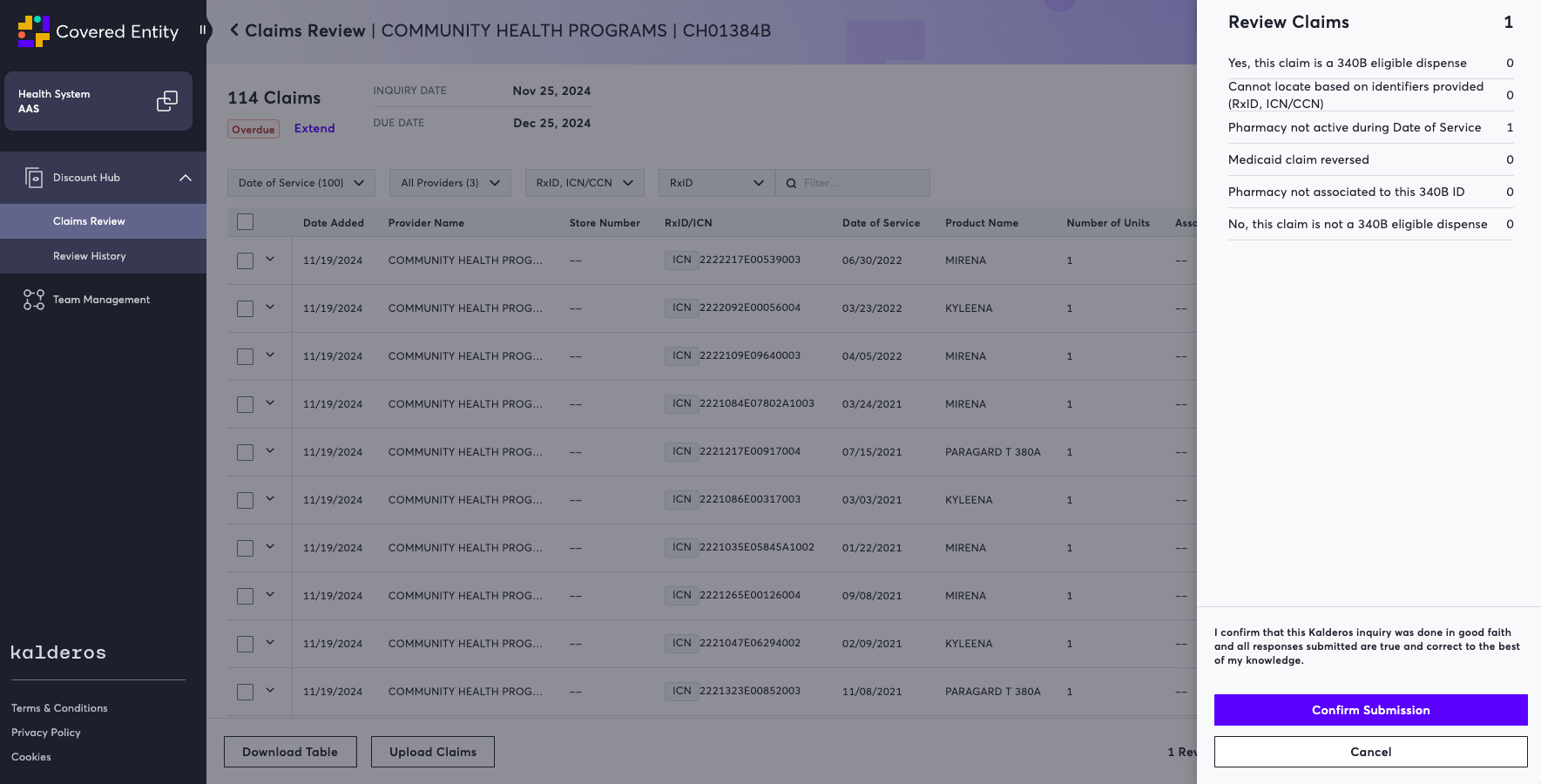The width and height of the screenshot is (1541, 784).
Task: Collapse the sidebar with the pause-style toggle
Action: pyautogui.click(x=203, y=30)
